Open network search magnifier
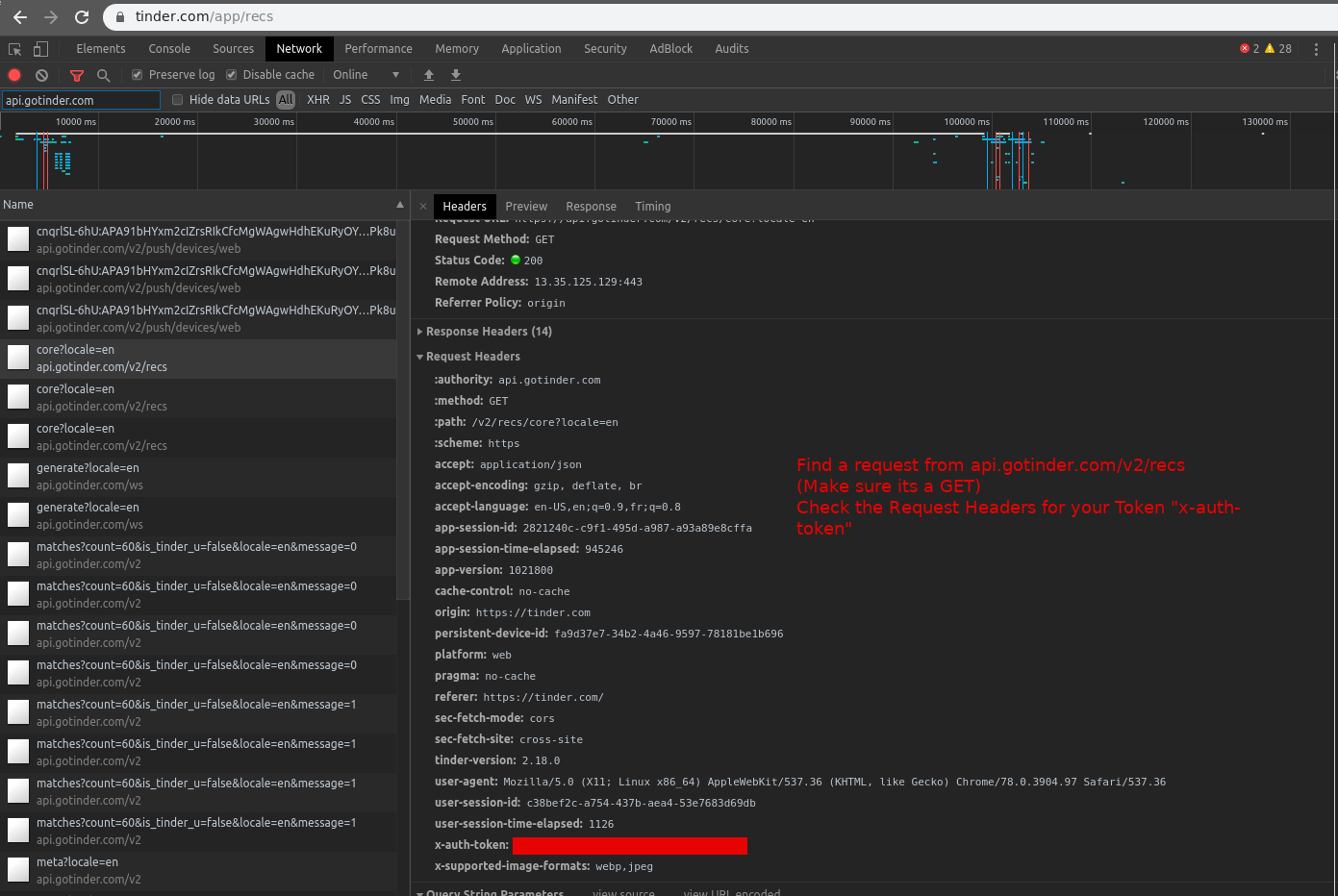Screen dimensions: 1338x896 [103, 75]
